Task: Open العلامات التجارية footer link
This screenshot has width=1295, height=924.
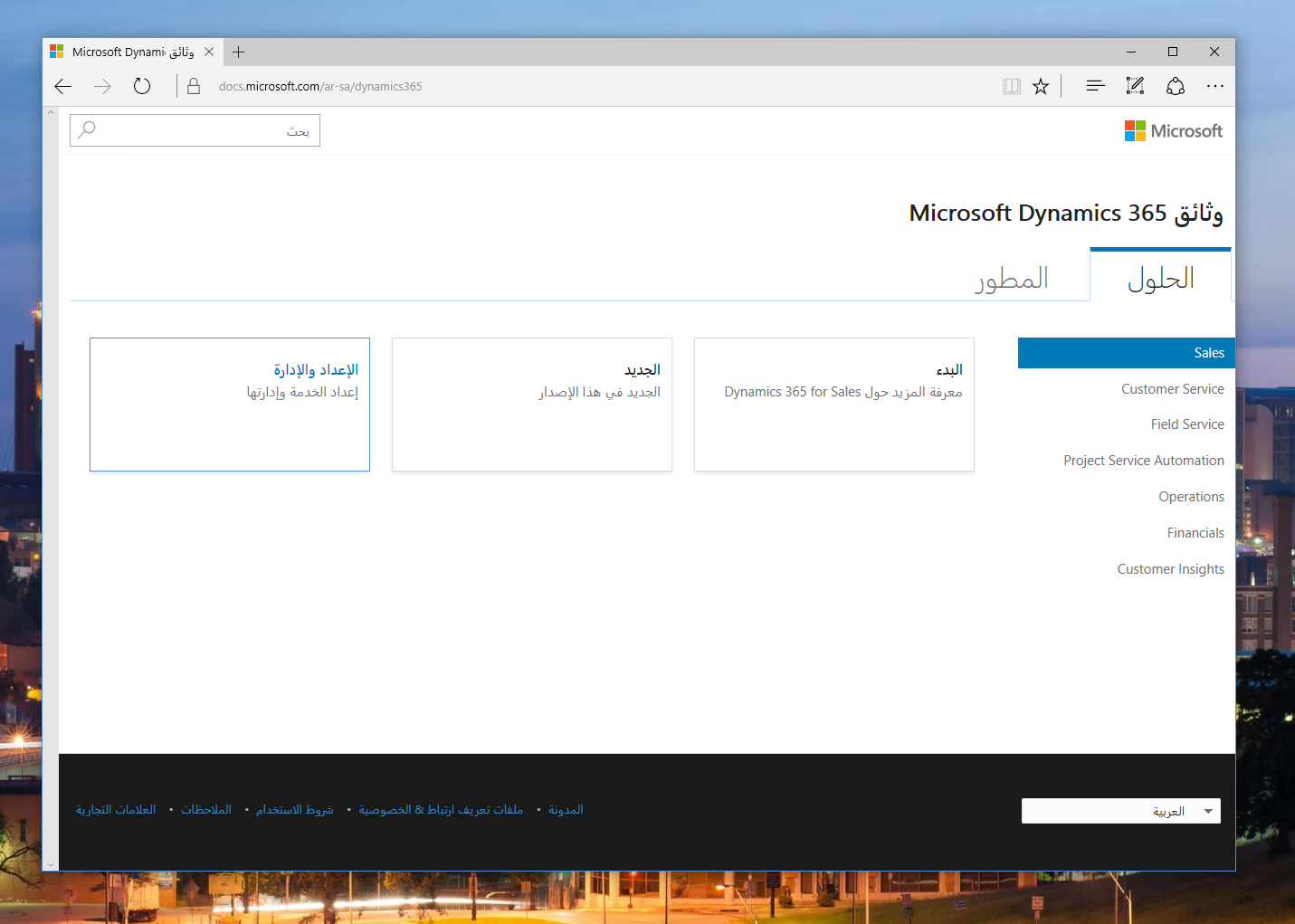Action: pyautogui.click(x=116, y=810)
